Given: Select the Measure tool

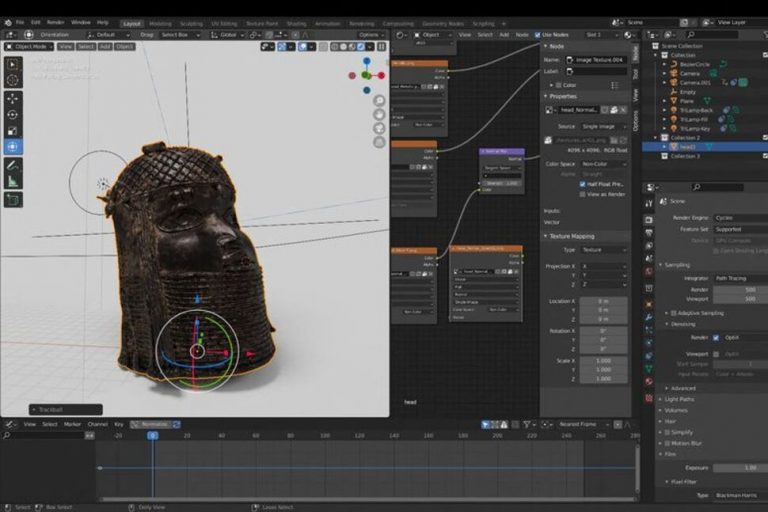Looking at the screenshot, I should coord(13,181).
